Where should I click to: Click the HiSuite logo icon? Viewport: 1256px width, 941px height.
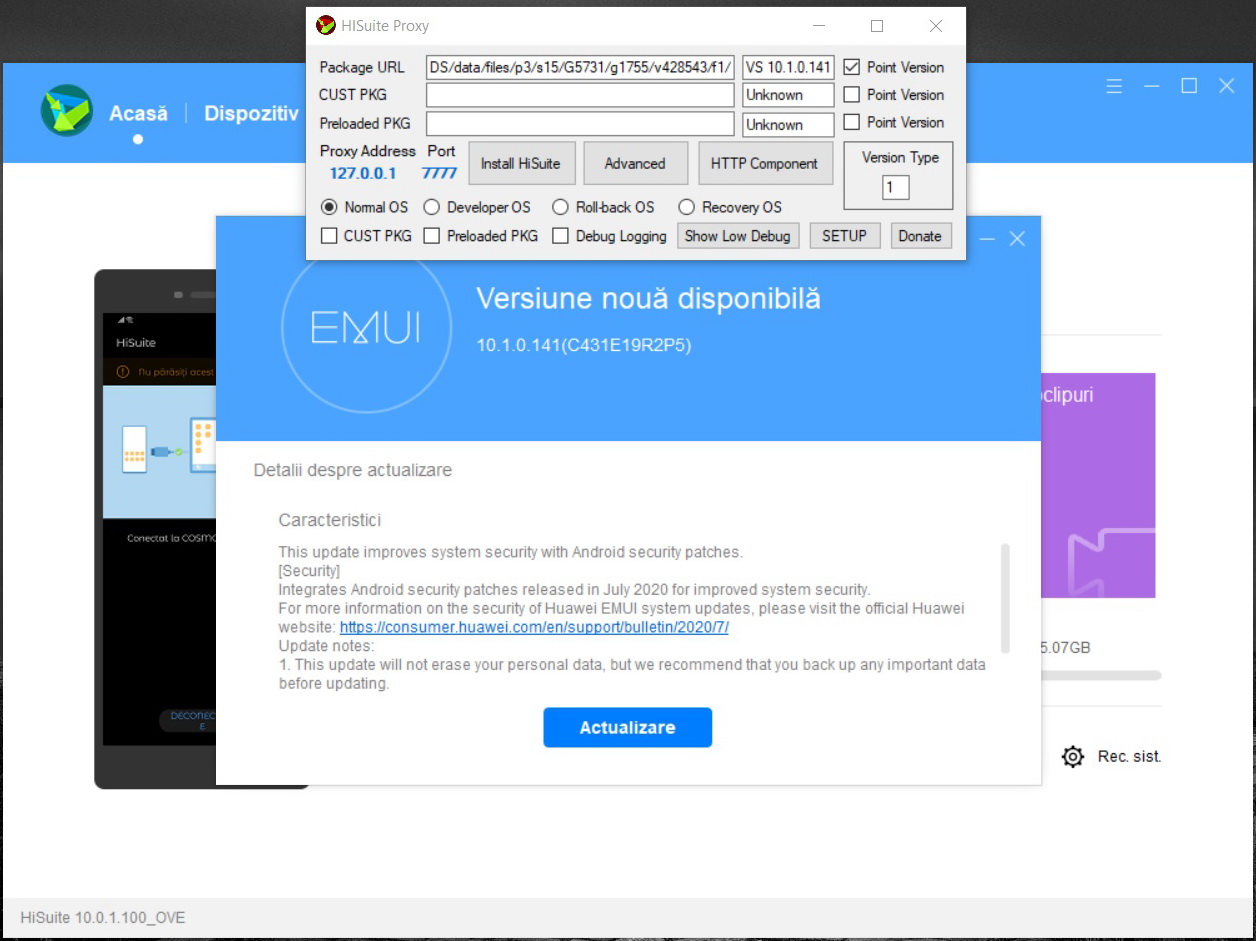click(66, 111)
